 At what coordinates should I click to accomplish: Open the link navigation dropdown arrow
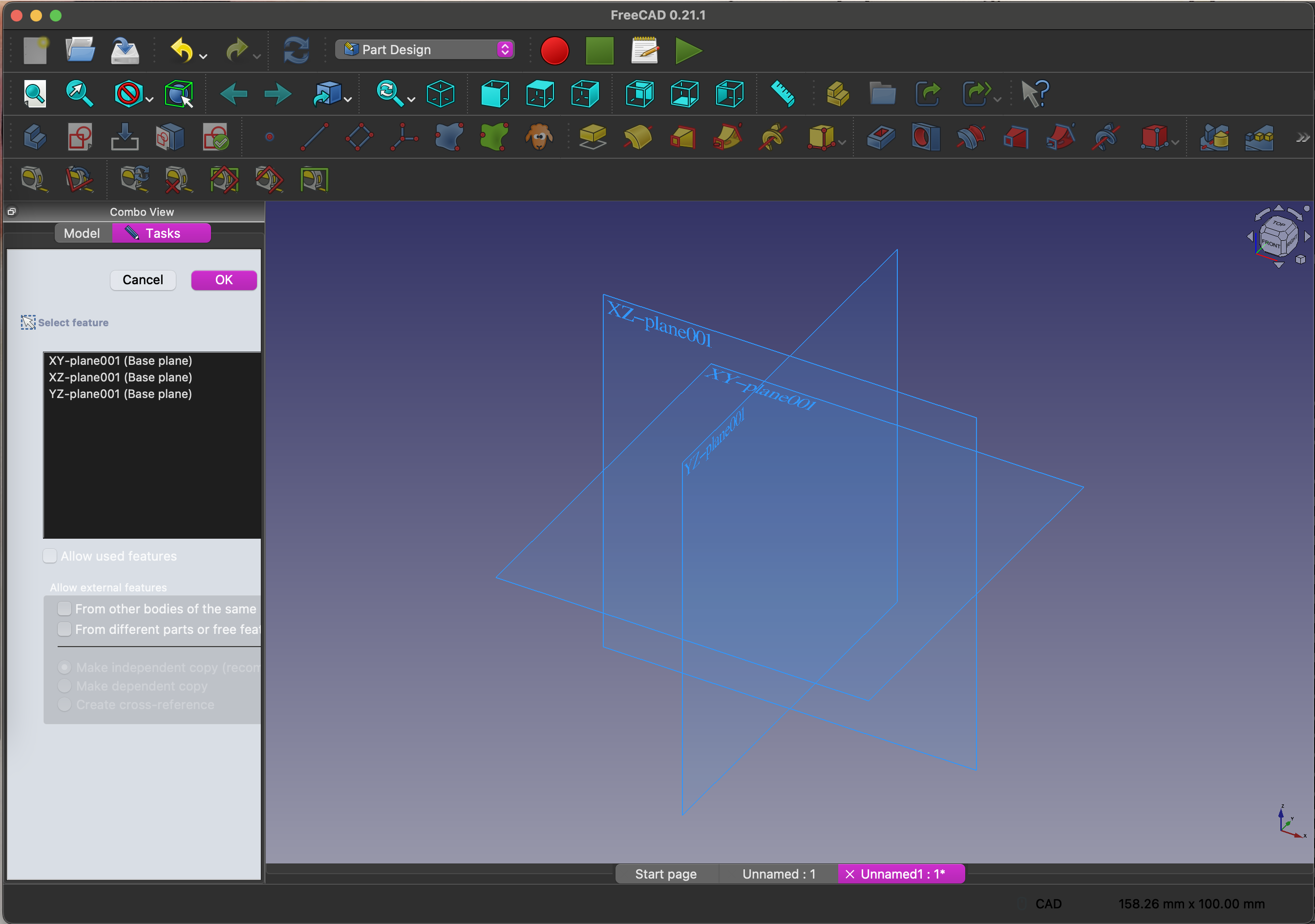[x=348, y=100]
